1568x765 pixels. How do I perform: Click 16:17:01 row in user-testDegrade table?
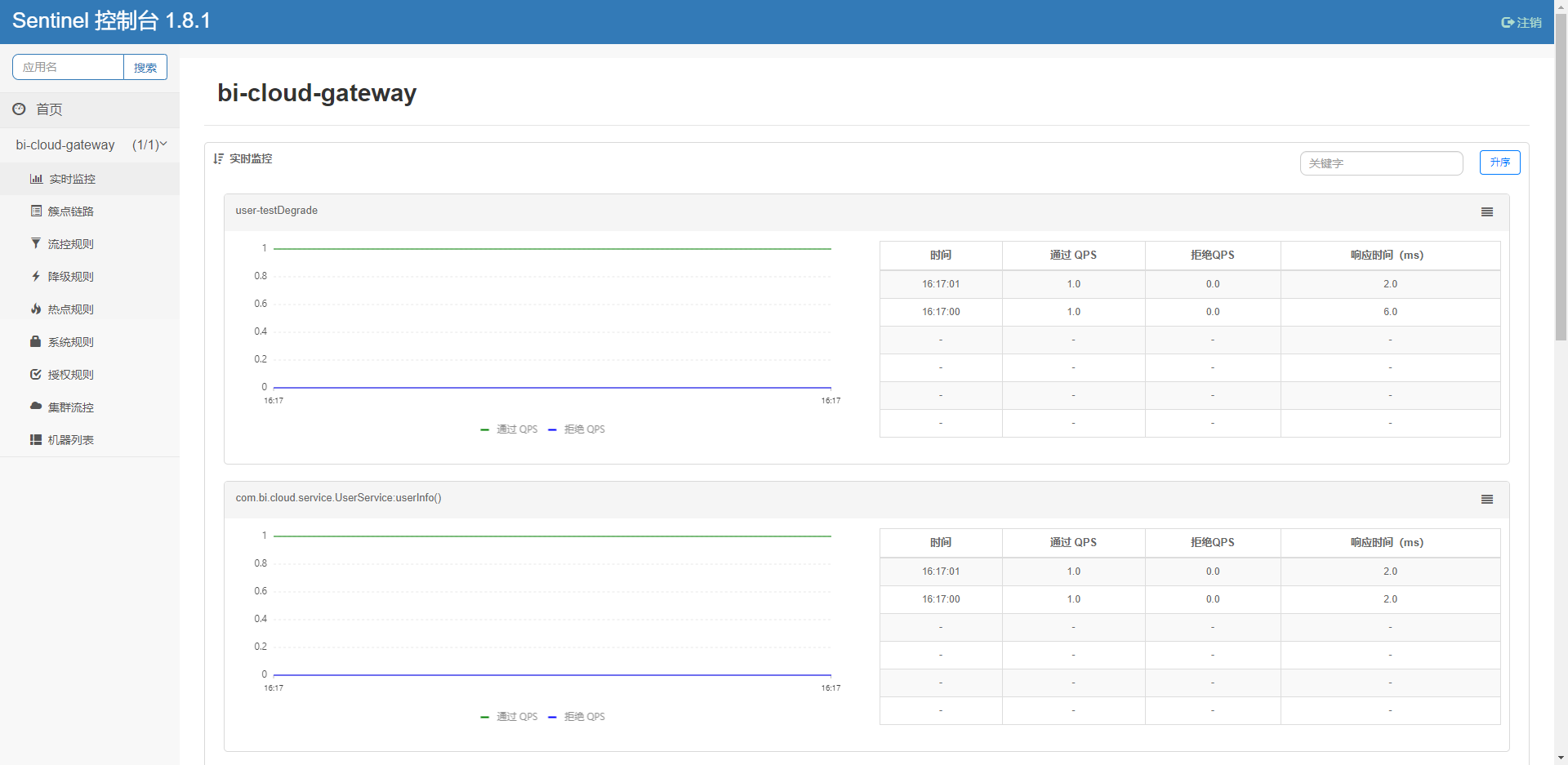tap(1190, 284)
